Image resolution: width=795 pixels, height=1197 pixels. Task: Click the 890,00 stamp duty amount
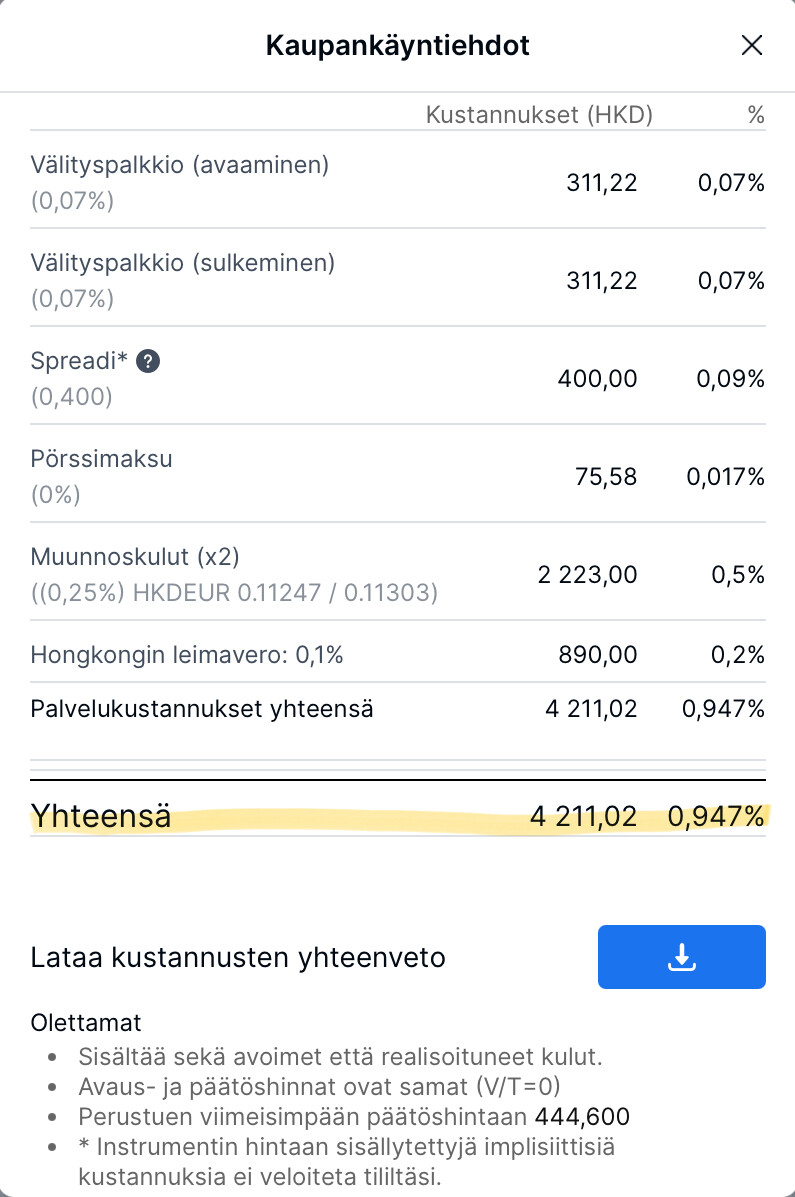tap(598, 655)
